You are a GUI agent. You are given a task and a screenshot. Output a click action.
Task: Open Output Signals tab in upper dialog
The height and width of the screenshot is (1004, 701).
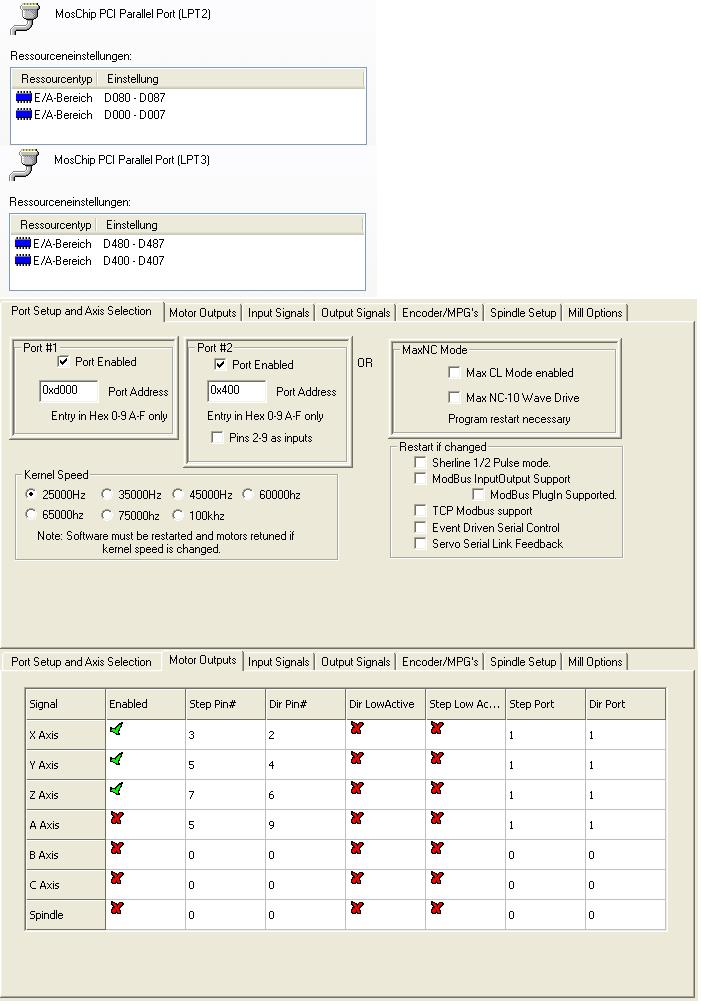355,313
